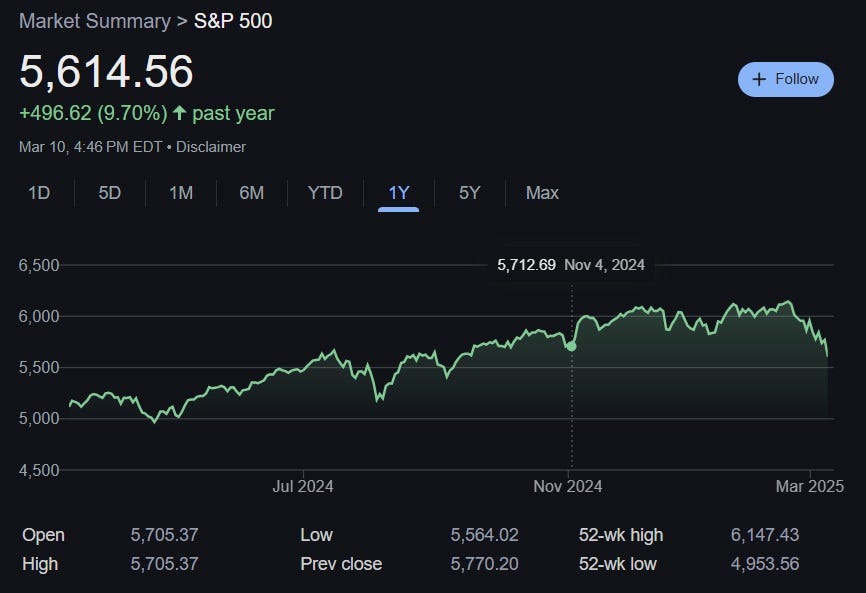Switch to the 1D range tab
The height and width of the screenshot is (593, 866).
(x=39, y=193)
